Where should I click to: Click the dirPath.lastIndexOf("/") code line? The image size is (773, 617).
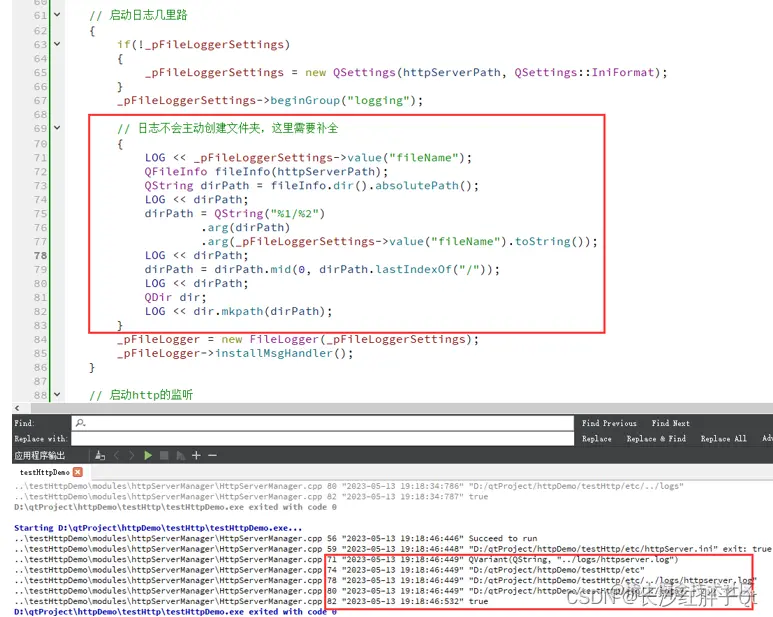point(322,270)
